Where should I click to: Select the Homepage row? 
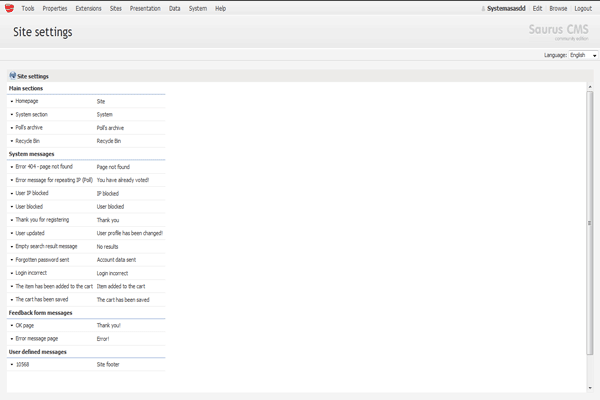pos(86,101)
